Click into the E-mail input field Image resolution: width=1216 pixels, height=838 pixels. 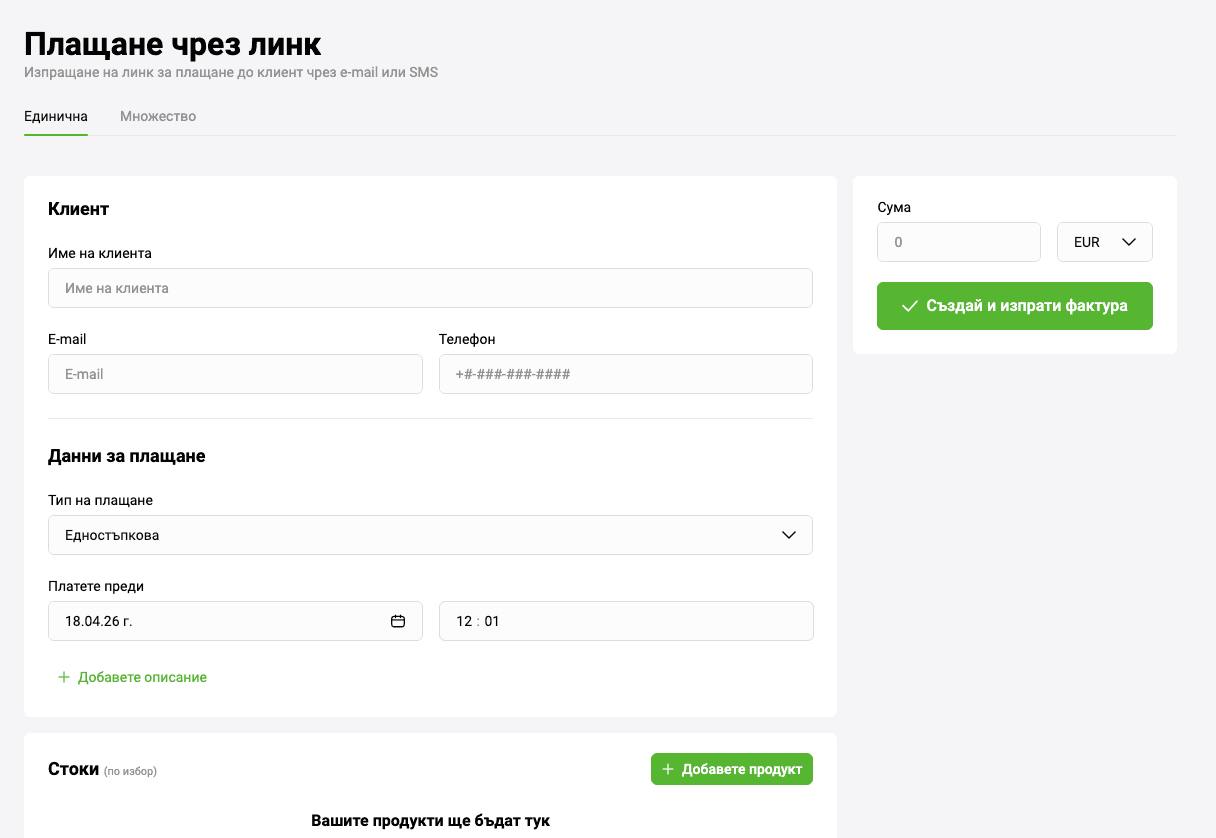[x=235, y=374]
